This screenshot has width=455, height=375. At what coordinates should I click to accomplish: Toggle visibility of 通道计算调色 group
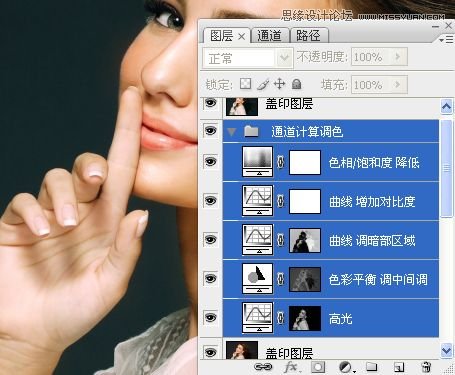coord(210,130)
